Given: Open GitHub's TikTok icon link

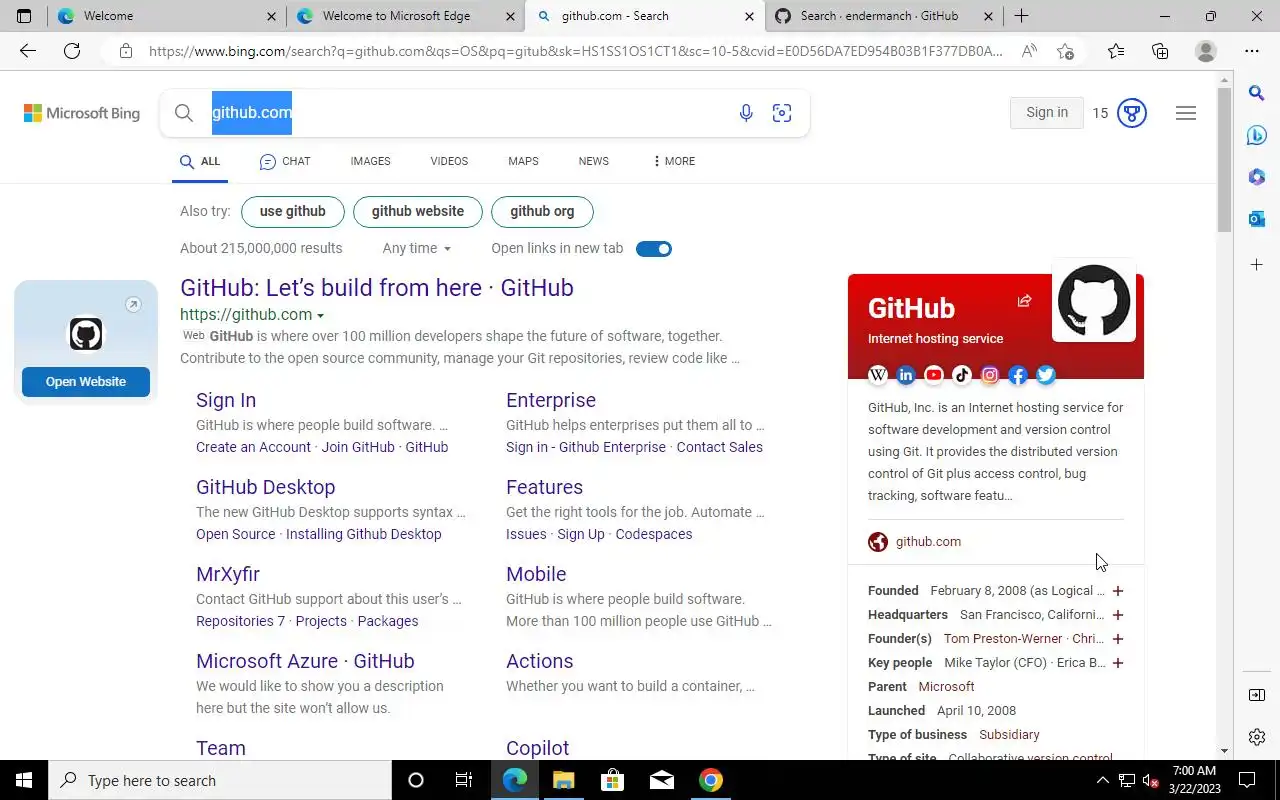Looking at the screenshot, I should (x=962, y=375).
